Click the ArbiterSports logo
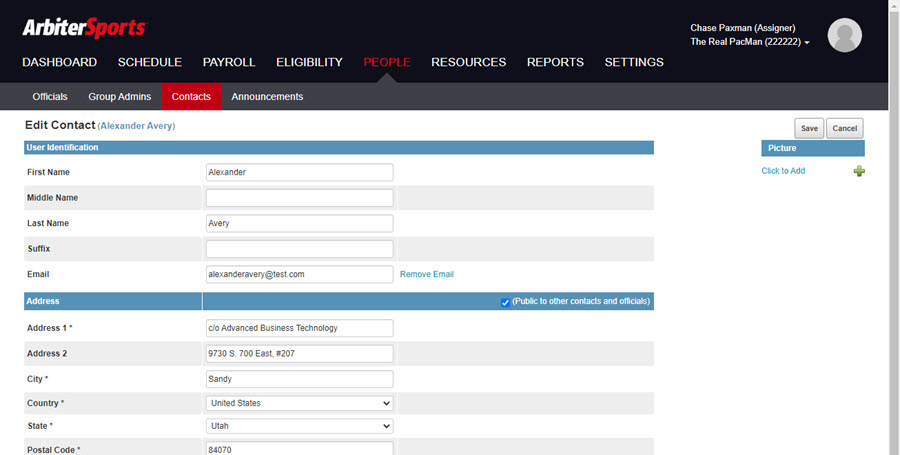This screenshot has width=900, height=455. tap(84, 28)
